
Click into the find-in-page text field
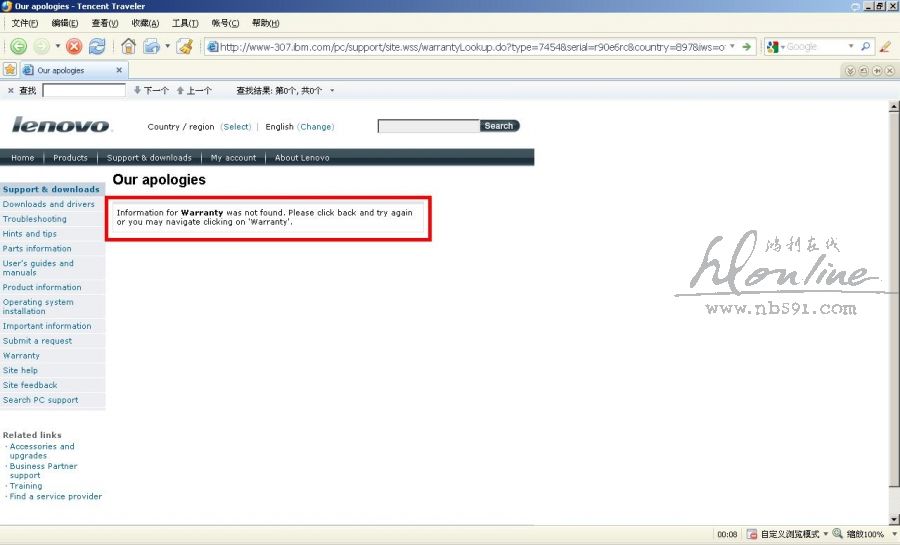click(x=84, y=91)
